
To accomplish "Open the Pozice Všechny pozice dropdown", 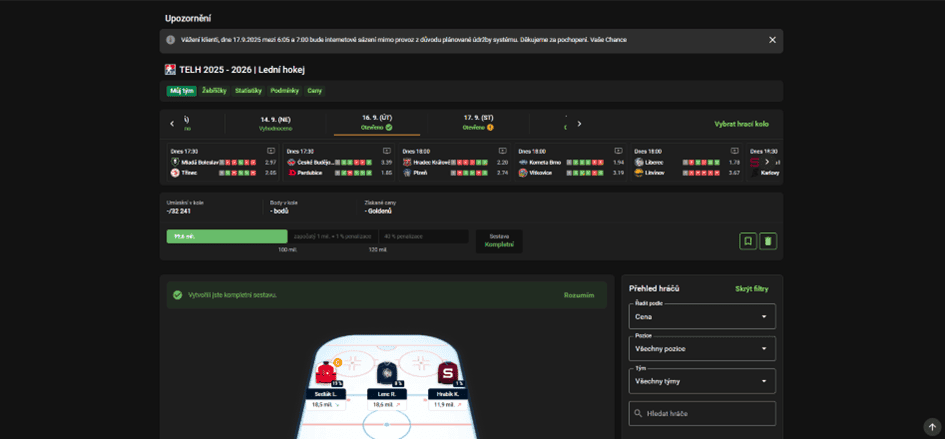I will tap(702, 349).
